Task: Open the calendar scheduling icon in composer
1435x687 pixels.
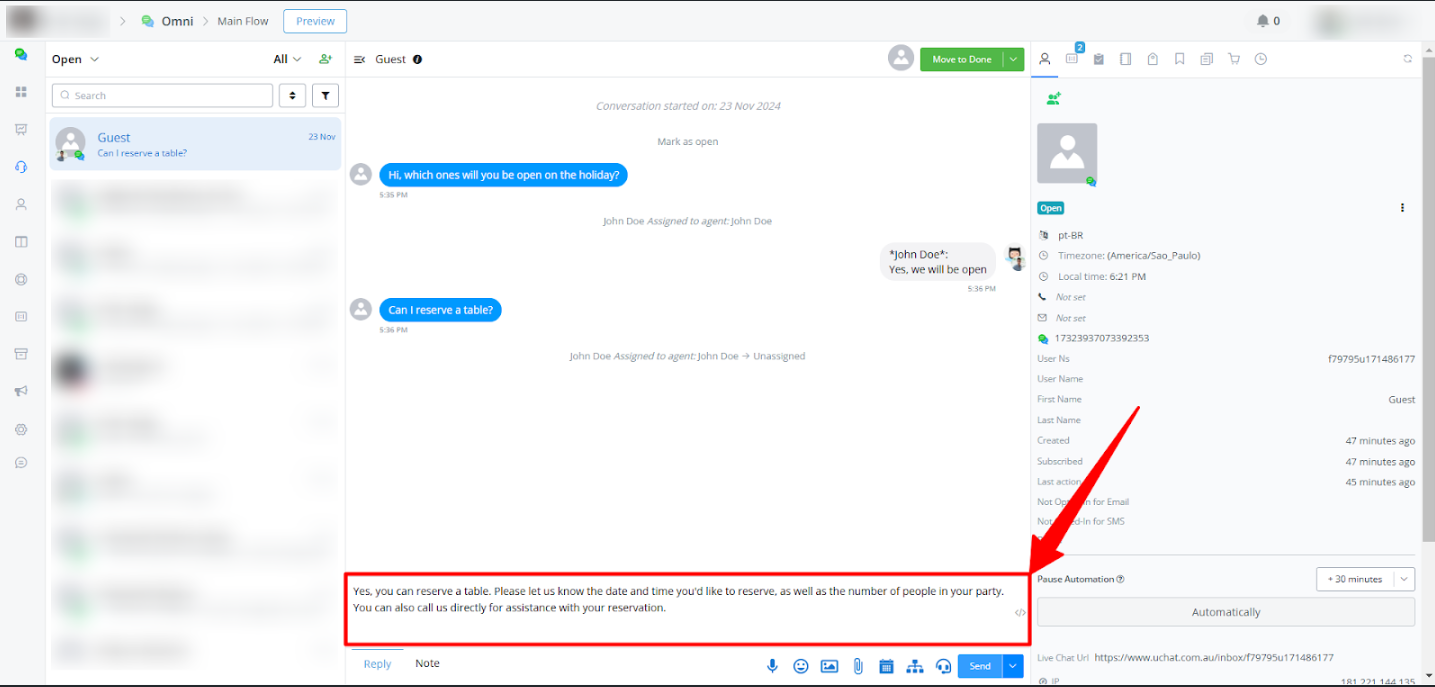Action: click(886, 666)
